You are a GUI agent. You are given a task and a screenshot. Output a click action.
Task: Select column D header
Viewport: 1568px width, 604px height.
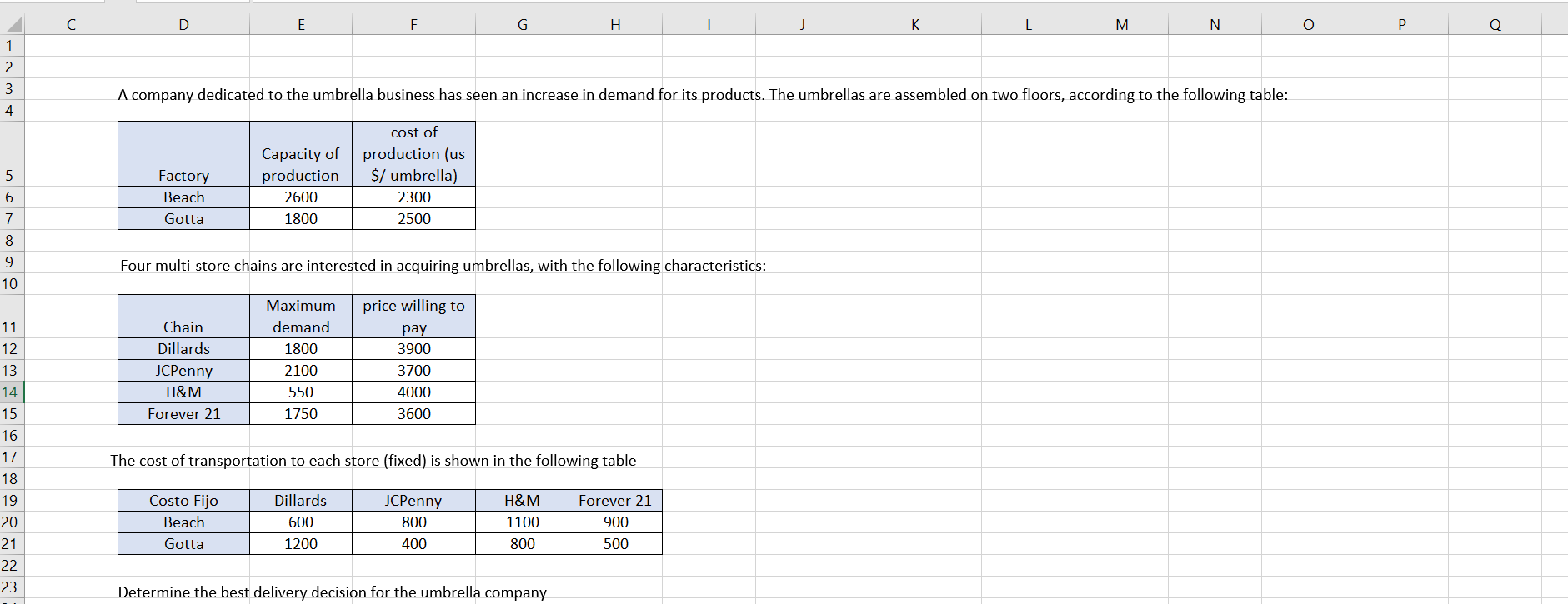[183, 25]
